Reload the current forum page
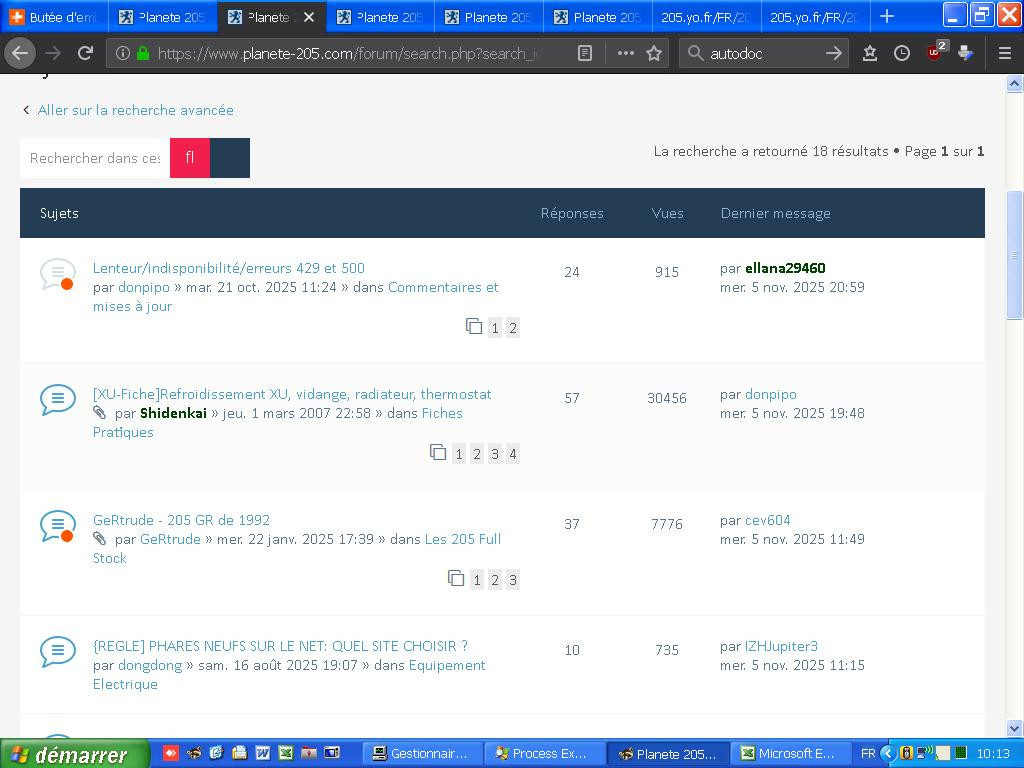Viewport: 1024px width, 768px height. pos(86,53)
